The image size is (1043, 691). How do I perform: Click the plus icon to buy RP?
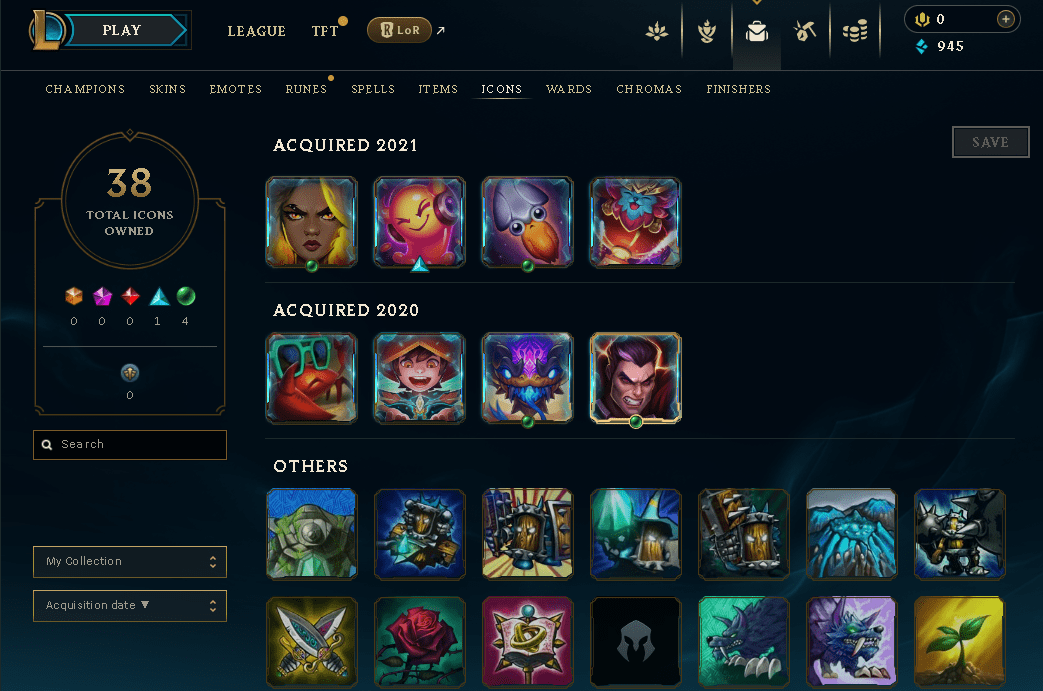(1006, 19)
